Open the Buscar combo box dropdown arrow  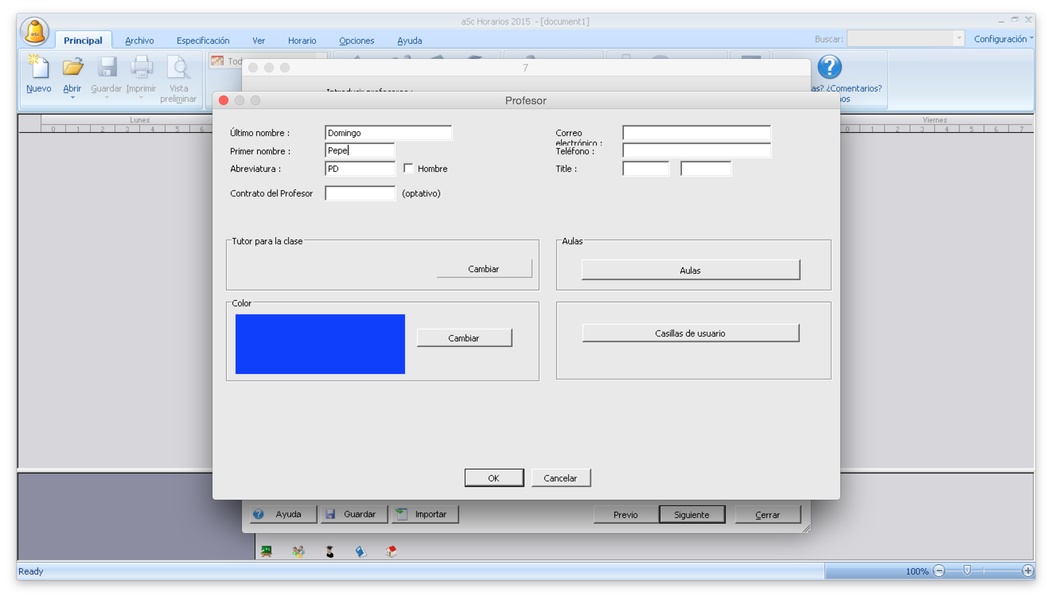pyautogui.click(x=958, y=39)
